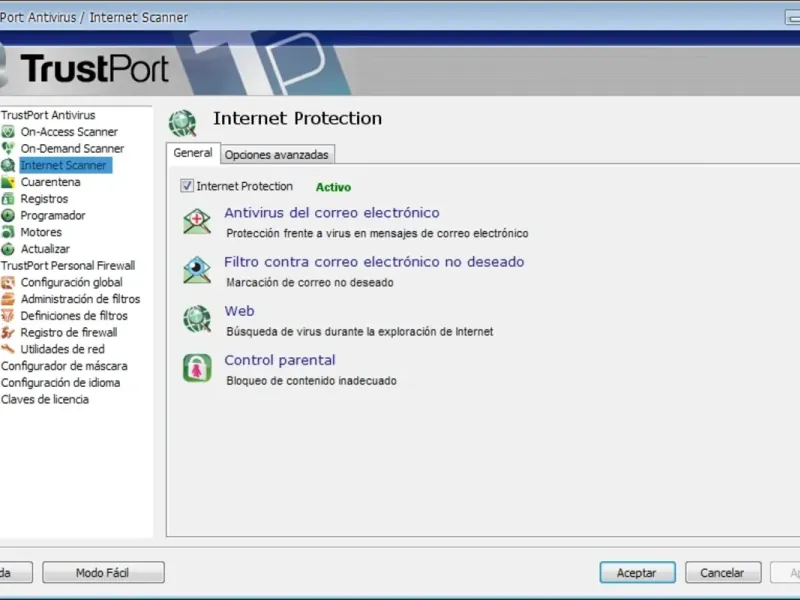Click the email antivirus envelope icon
The width and height of the screenshot is (800, 600).
click(x=197, y=221)
